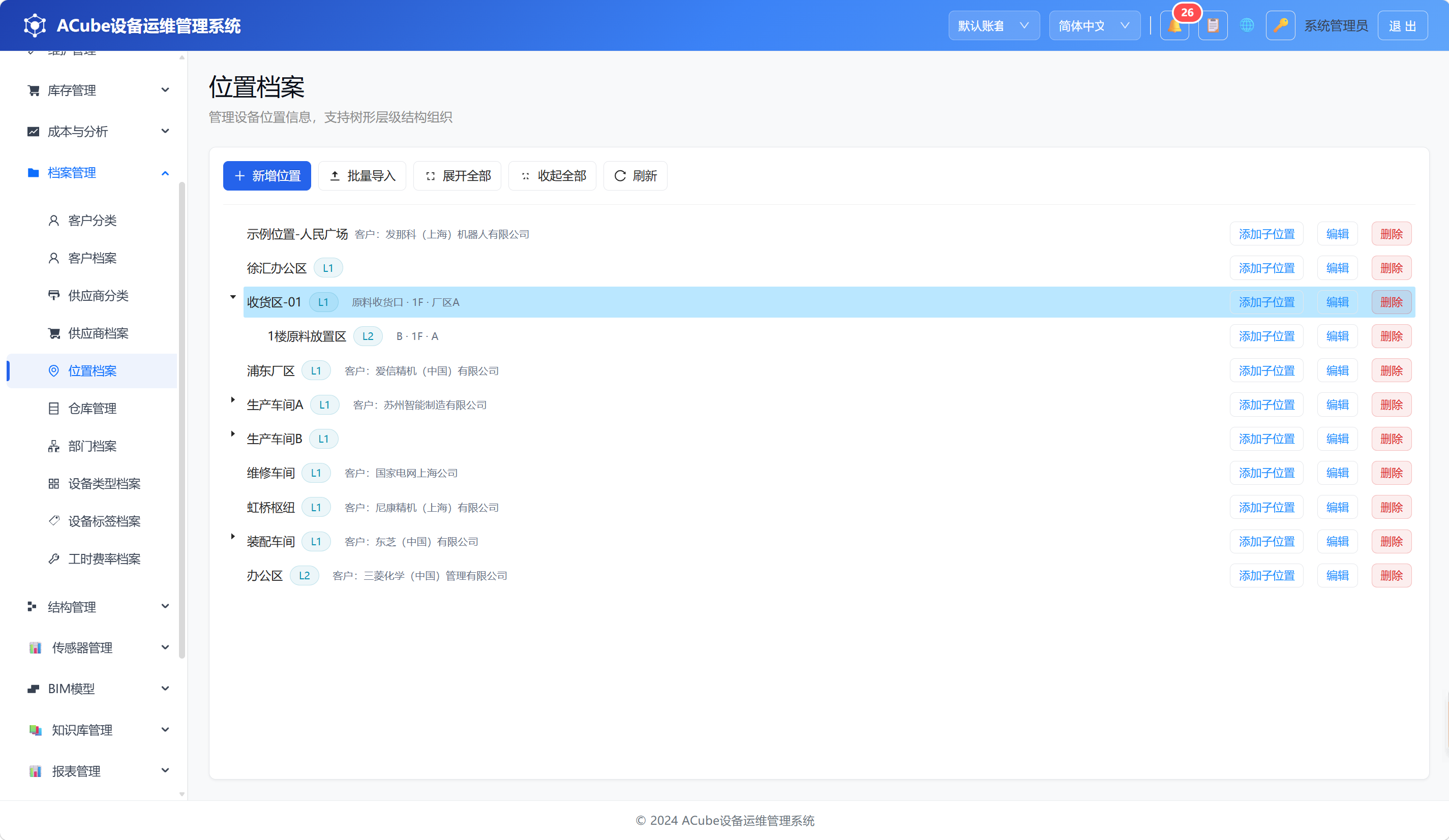Click the 设备标签档案 tag icon
The image size is (1449, 840).
[x=53, y=521]
